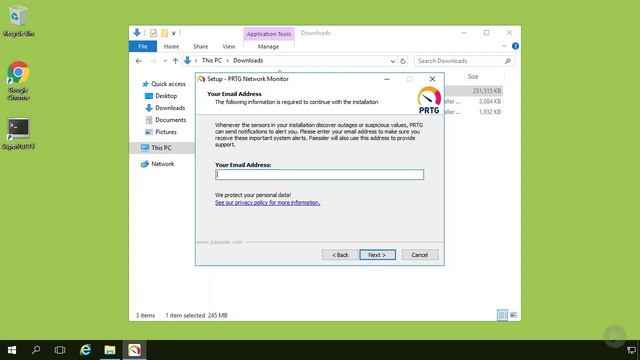Open Task View on the taskbar

coord(60,350)
